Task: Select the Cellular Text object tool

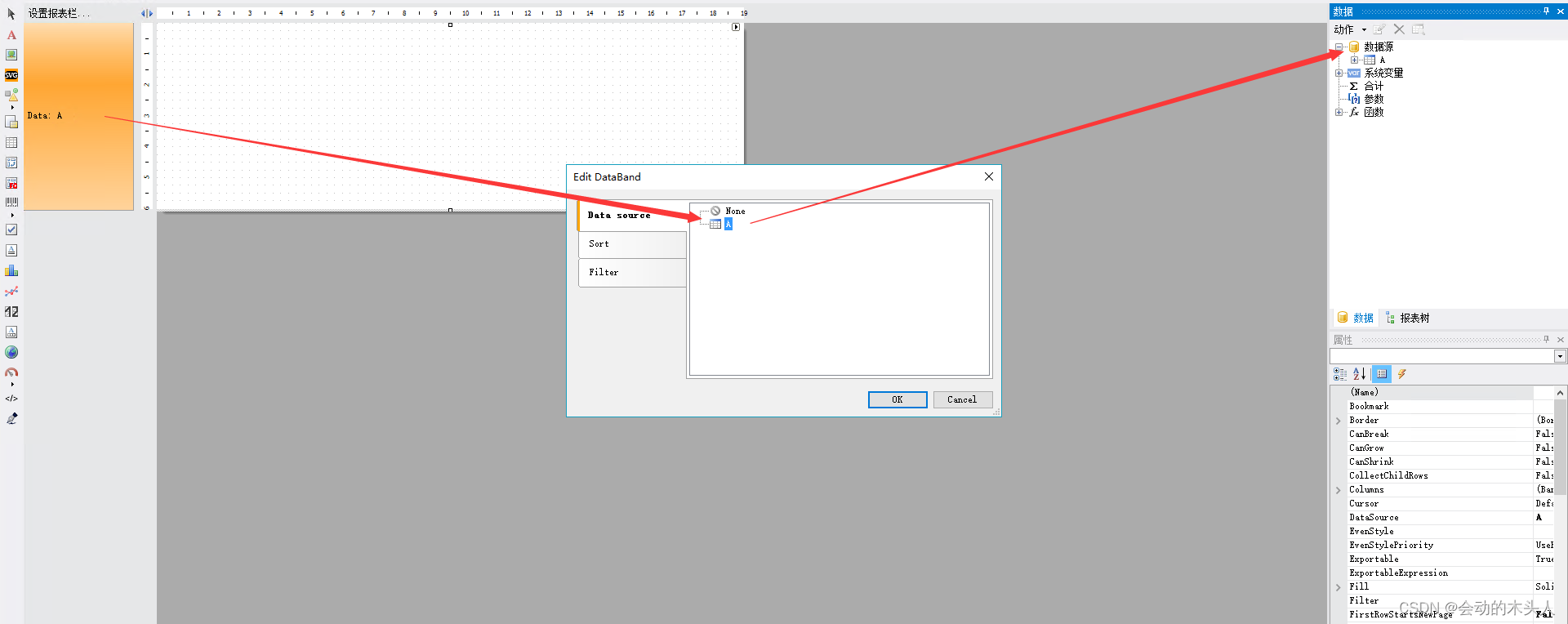Action: coord(11,332)
